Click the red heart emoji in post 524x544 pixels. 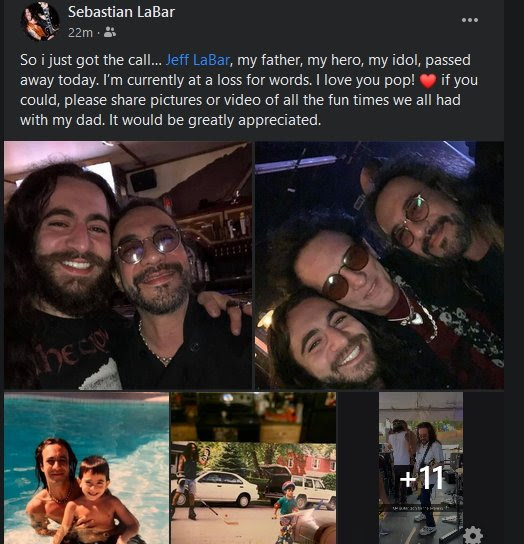click(x=428, y=81)
